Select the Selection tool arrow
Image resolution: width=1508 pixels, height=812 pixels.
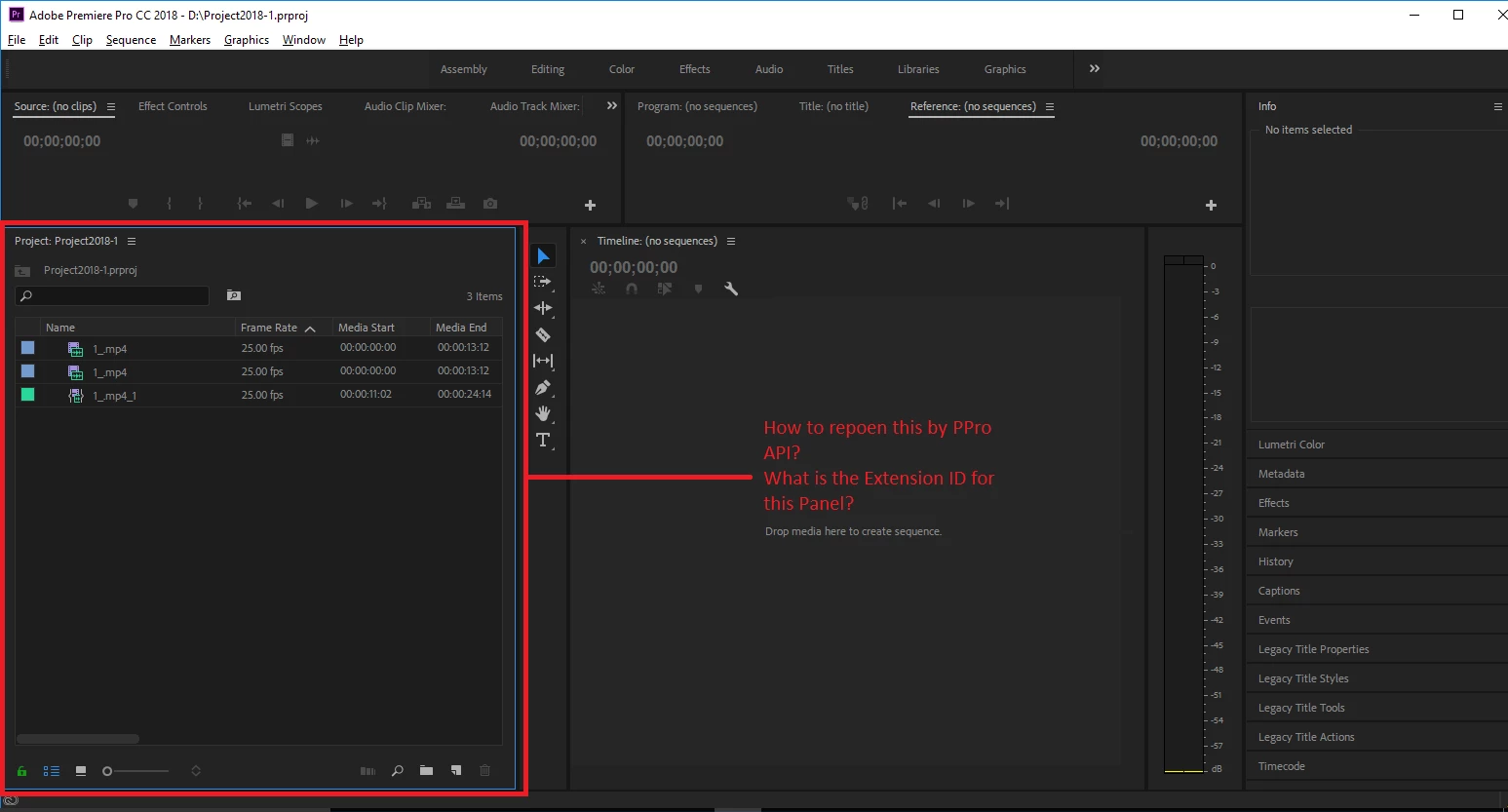point(543,256)
